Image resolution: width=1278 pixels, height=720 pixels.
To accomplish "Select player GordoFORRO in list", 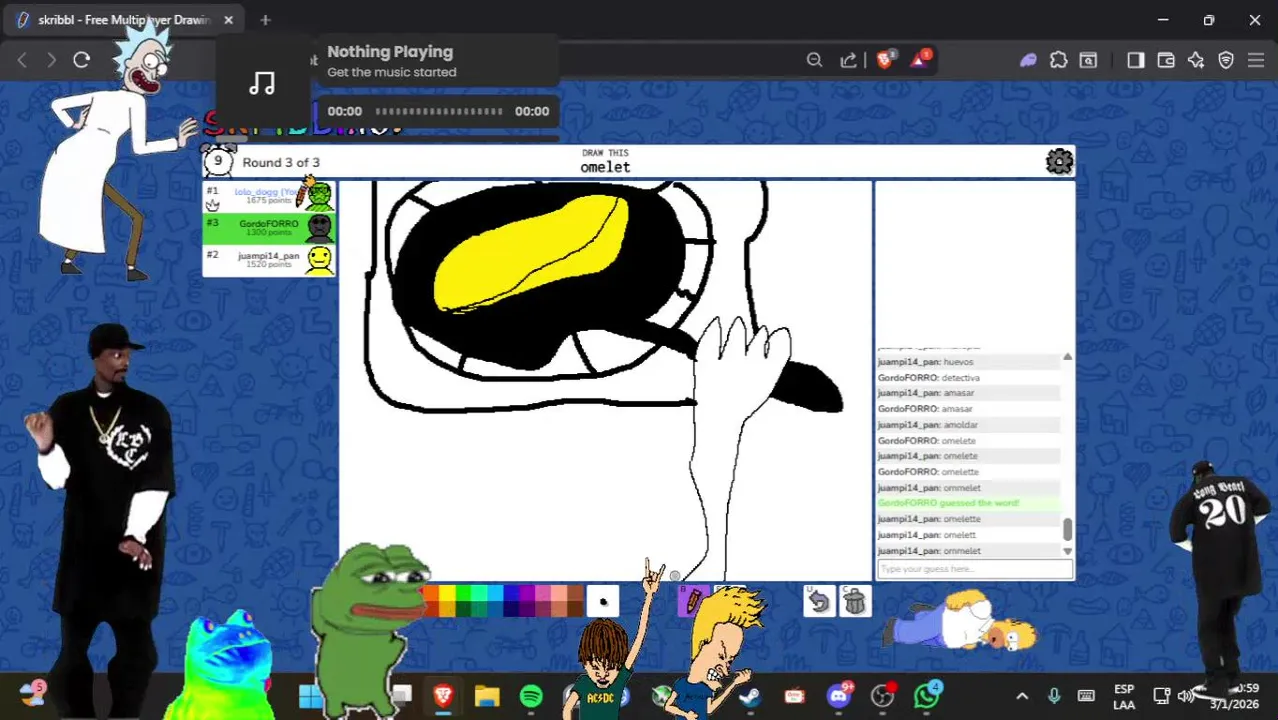I will [269, 228].
